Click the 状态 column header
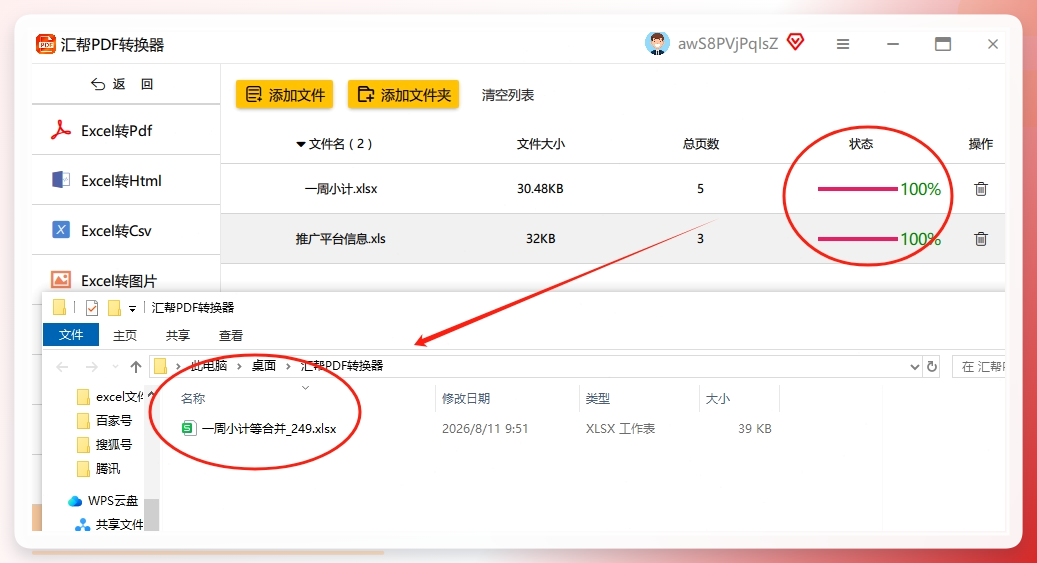 [860, 144]
